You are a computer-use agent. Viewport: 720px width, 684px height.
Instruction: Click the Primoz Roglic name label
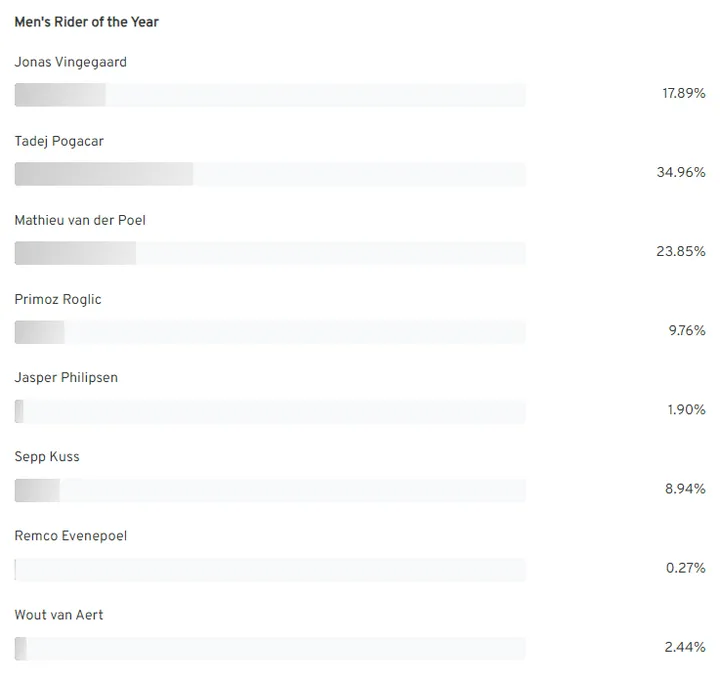pyautogui.click(x=58, y=299)
